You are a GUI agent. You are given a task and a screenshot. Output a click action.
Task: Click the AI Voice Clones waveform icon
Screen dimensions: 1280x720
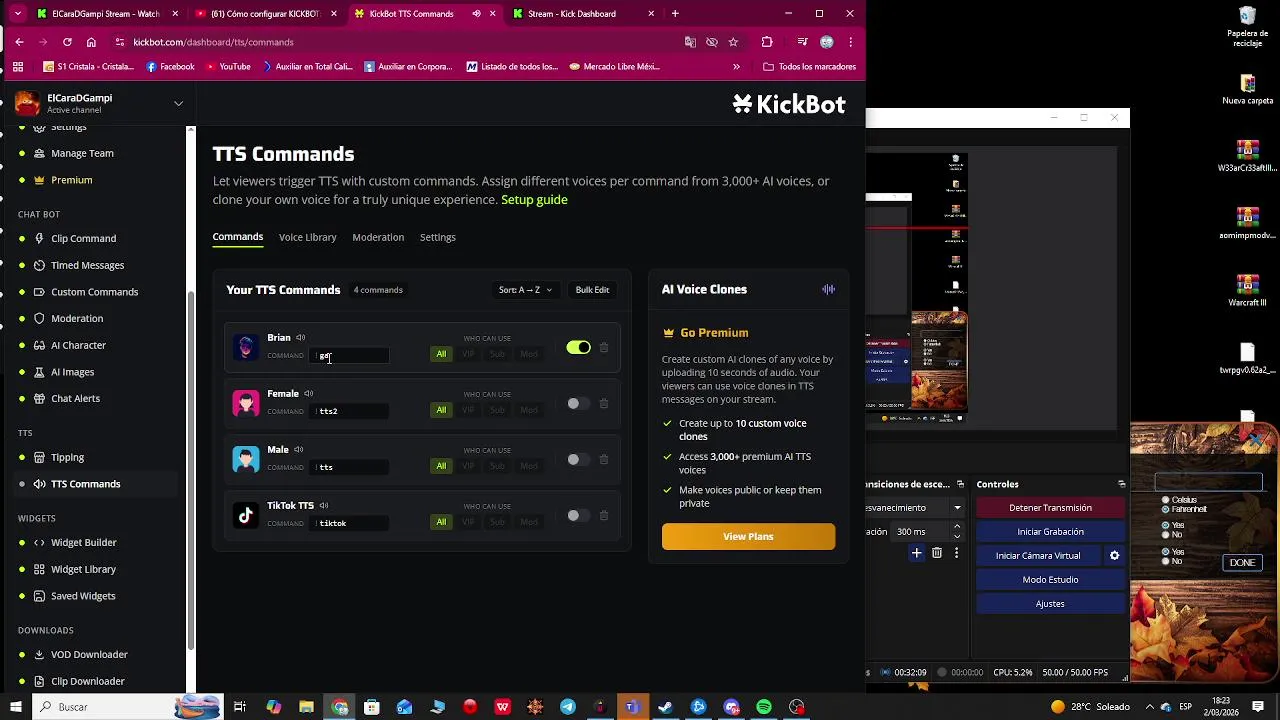pyautogui.click(x=828, y=289)
